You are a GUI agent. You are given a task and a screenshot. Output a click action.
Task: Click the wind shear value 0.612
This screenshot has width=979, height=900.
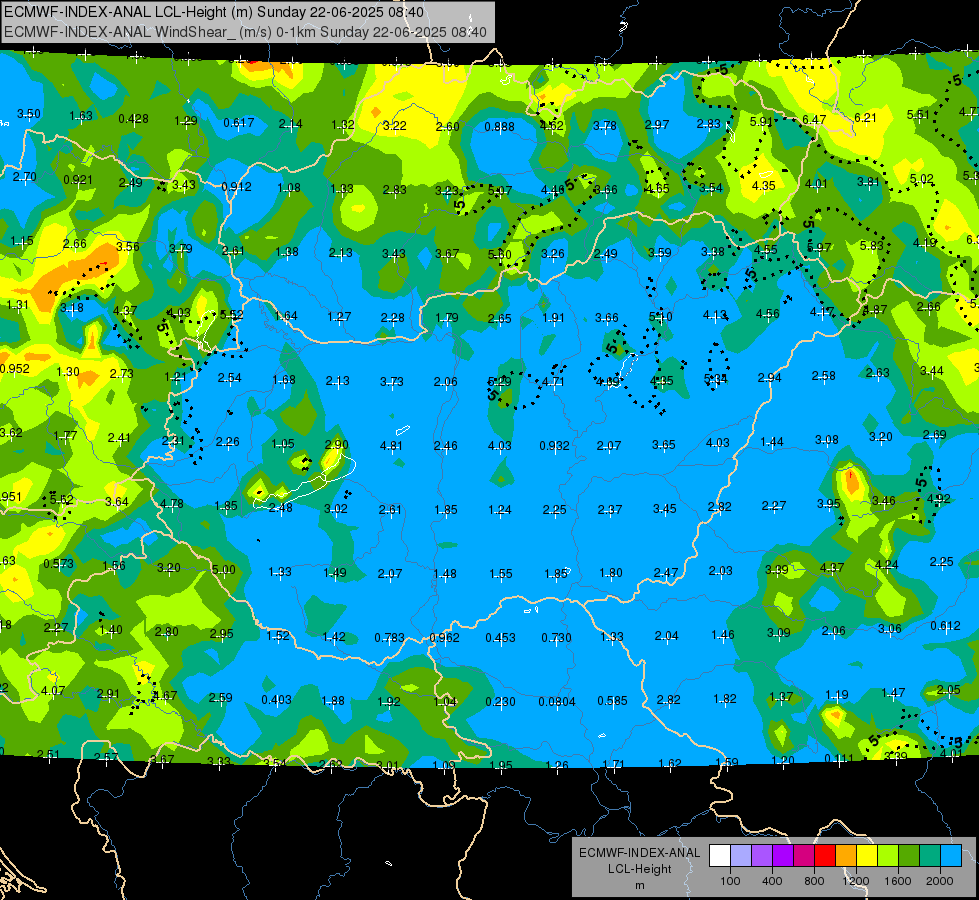[945, 626]
